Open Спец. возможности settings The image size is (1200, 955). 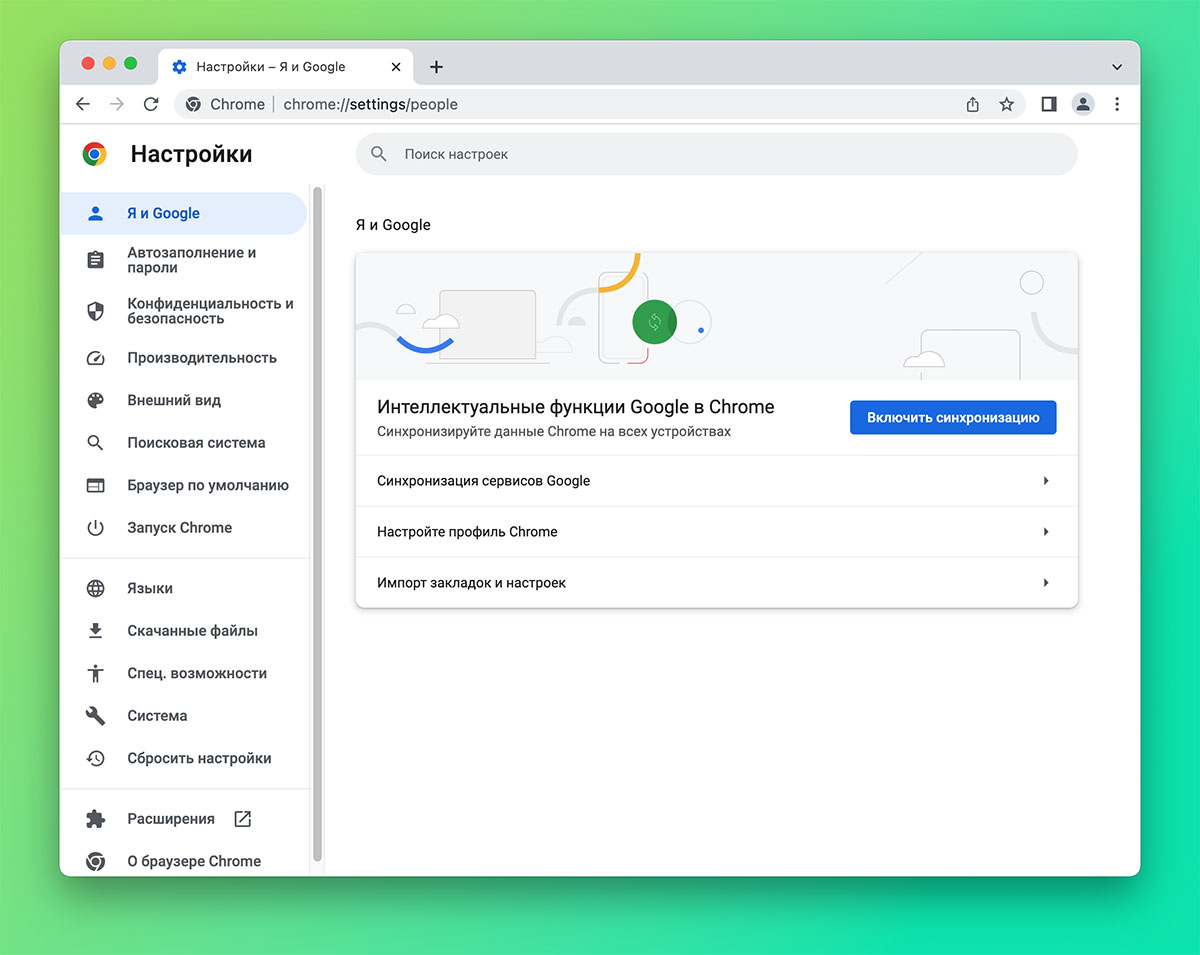click(x=183, y=673)
